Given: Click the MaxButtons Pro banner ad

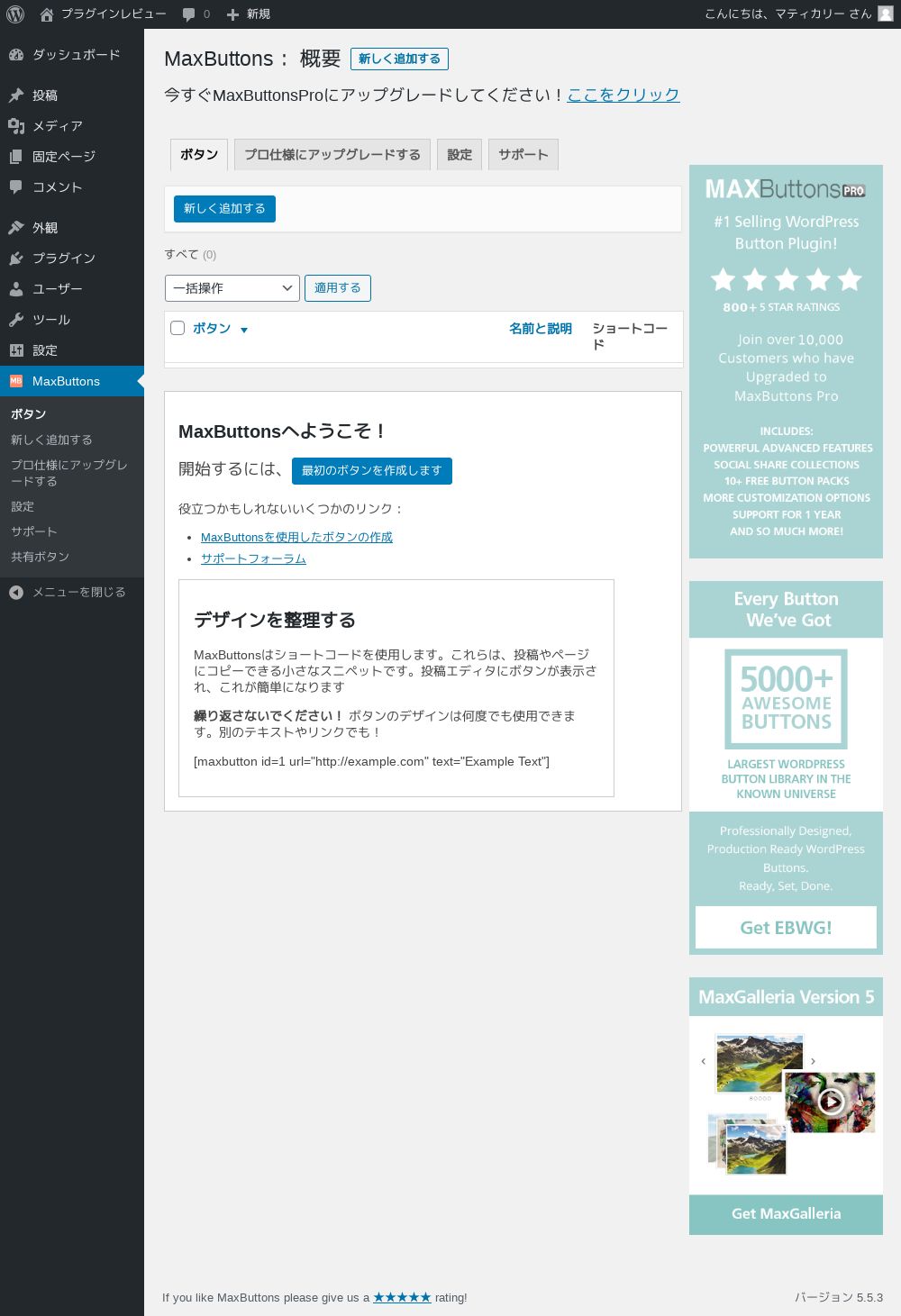Looking at the screenshot, I should [x=786, y=361].
